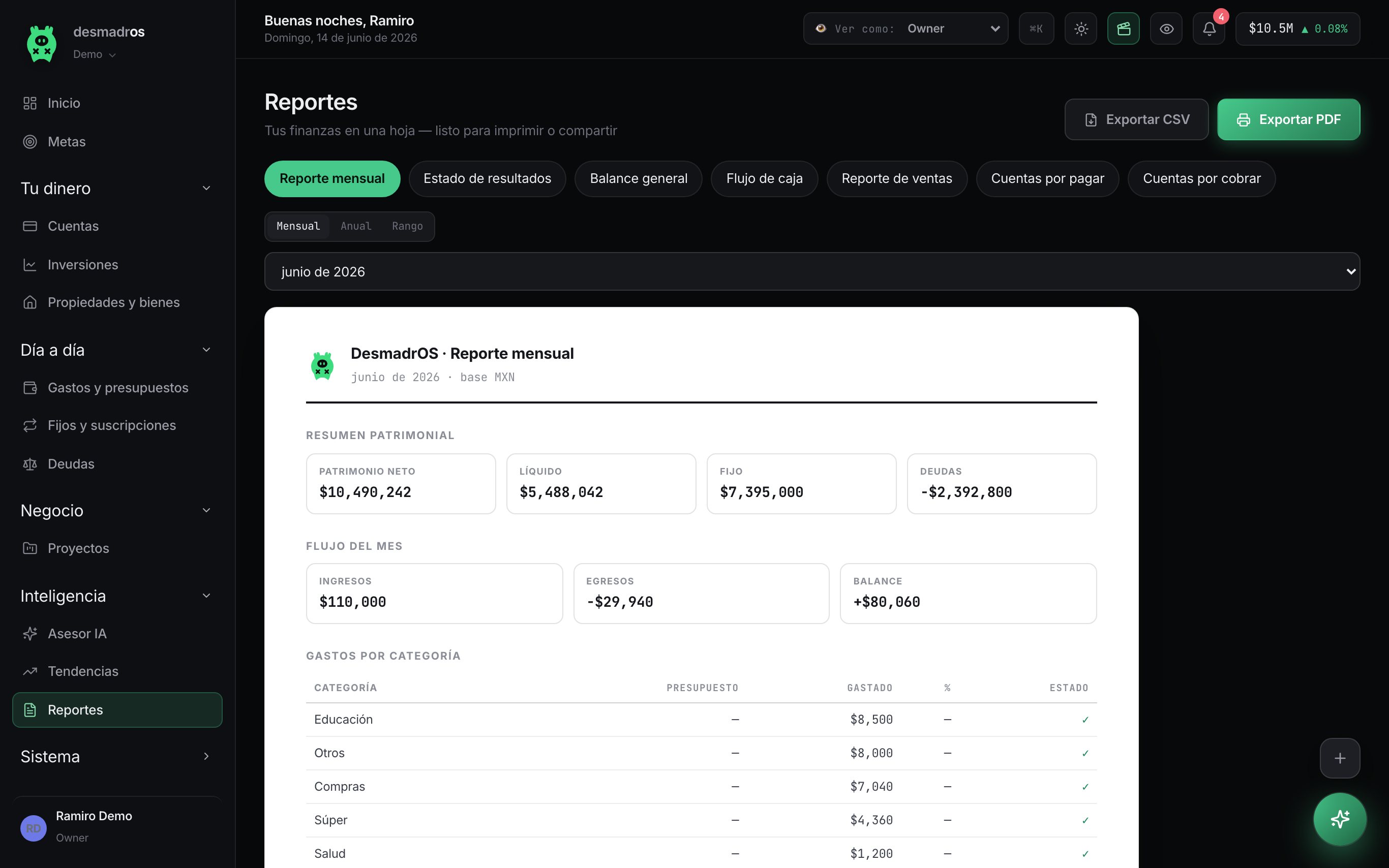Collapse the Tu dinero section
This screenshot has width=1389, height=868.
(116, 189)
